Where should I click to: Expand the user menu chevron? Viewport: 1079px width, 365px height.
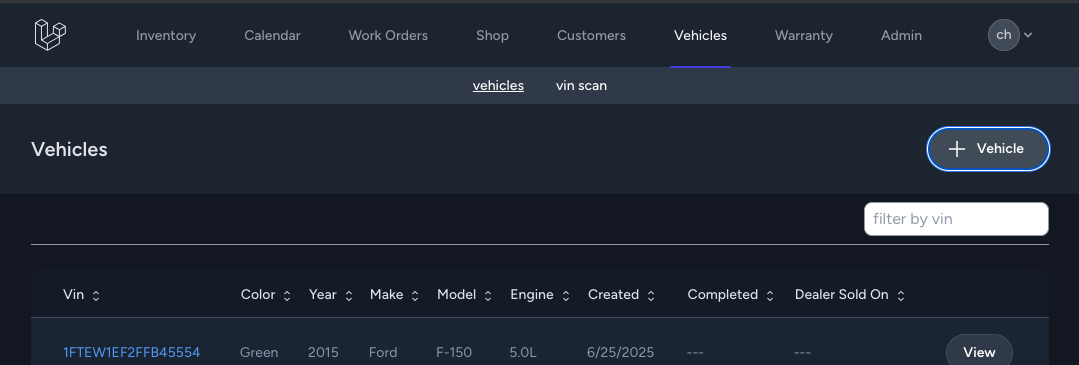tap(1028, 35)
